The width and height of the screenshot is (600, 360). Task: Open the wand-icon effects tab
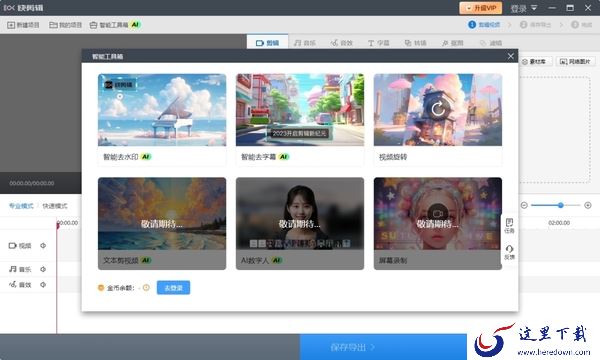[x=452, y=43]
